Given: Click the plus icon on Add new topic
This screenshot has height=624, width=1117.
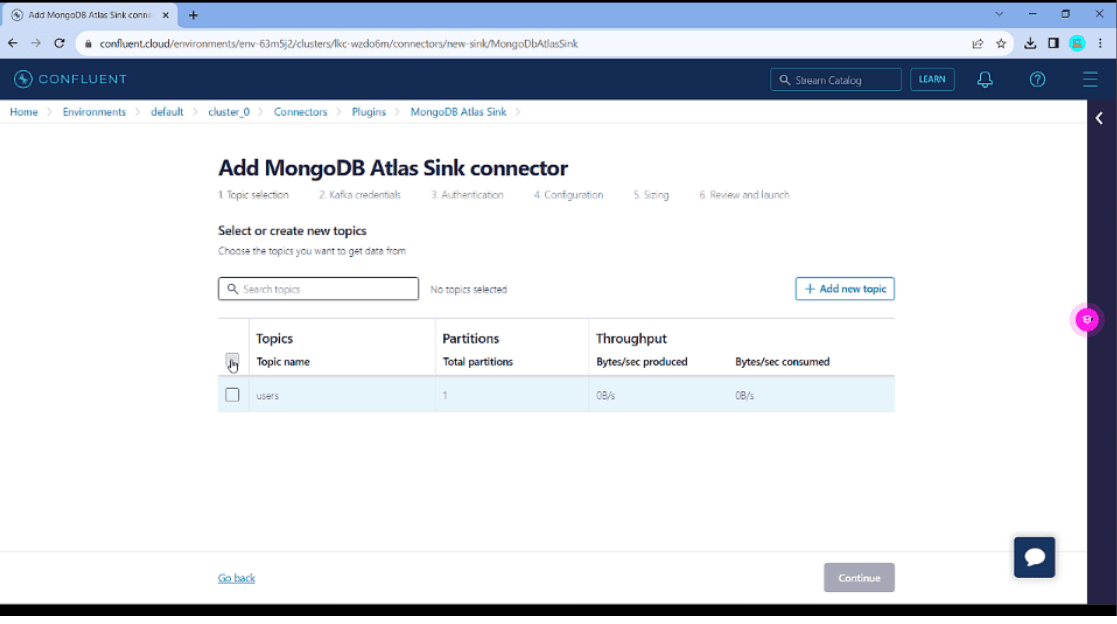Looking at the screenshot, I should tap(810, 288).
